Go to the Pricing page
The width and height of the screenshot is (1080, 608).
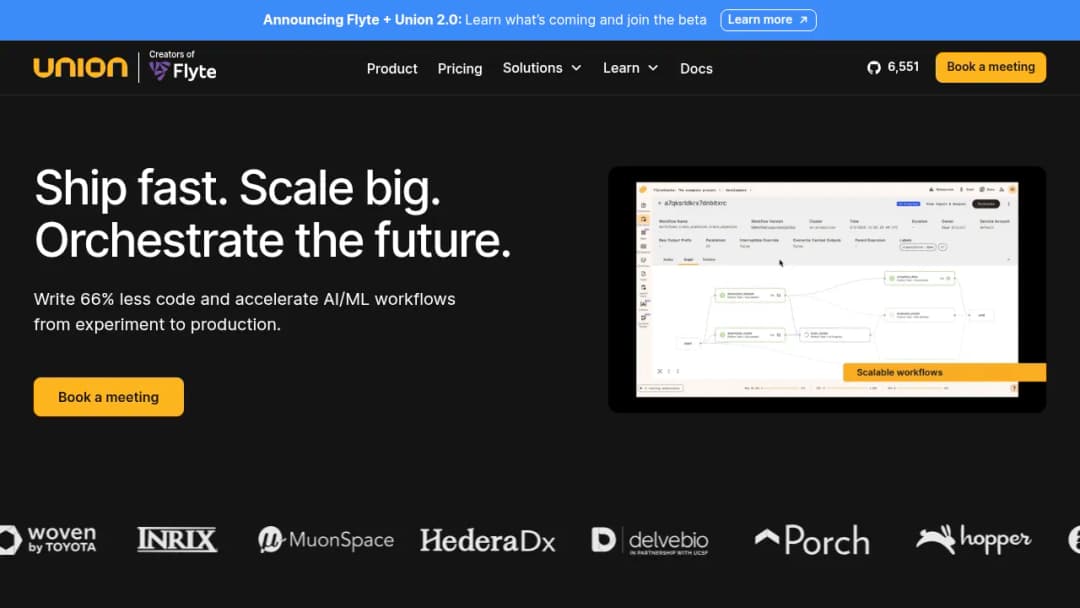[460, 68]
